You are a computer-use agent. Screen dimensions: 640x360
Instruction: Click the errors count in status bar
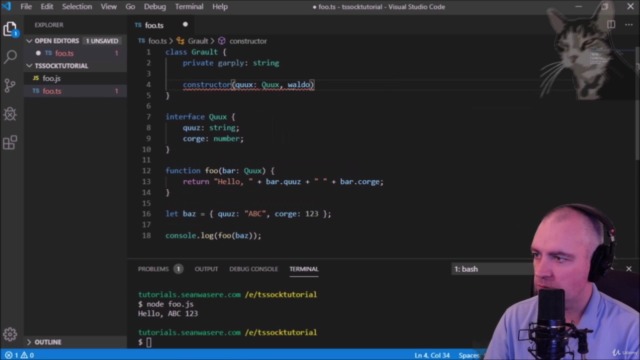click(x=12, y=355)
